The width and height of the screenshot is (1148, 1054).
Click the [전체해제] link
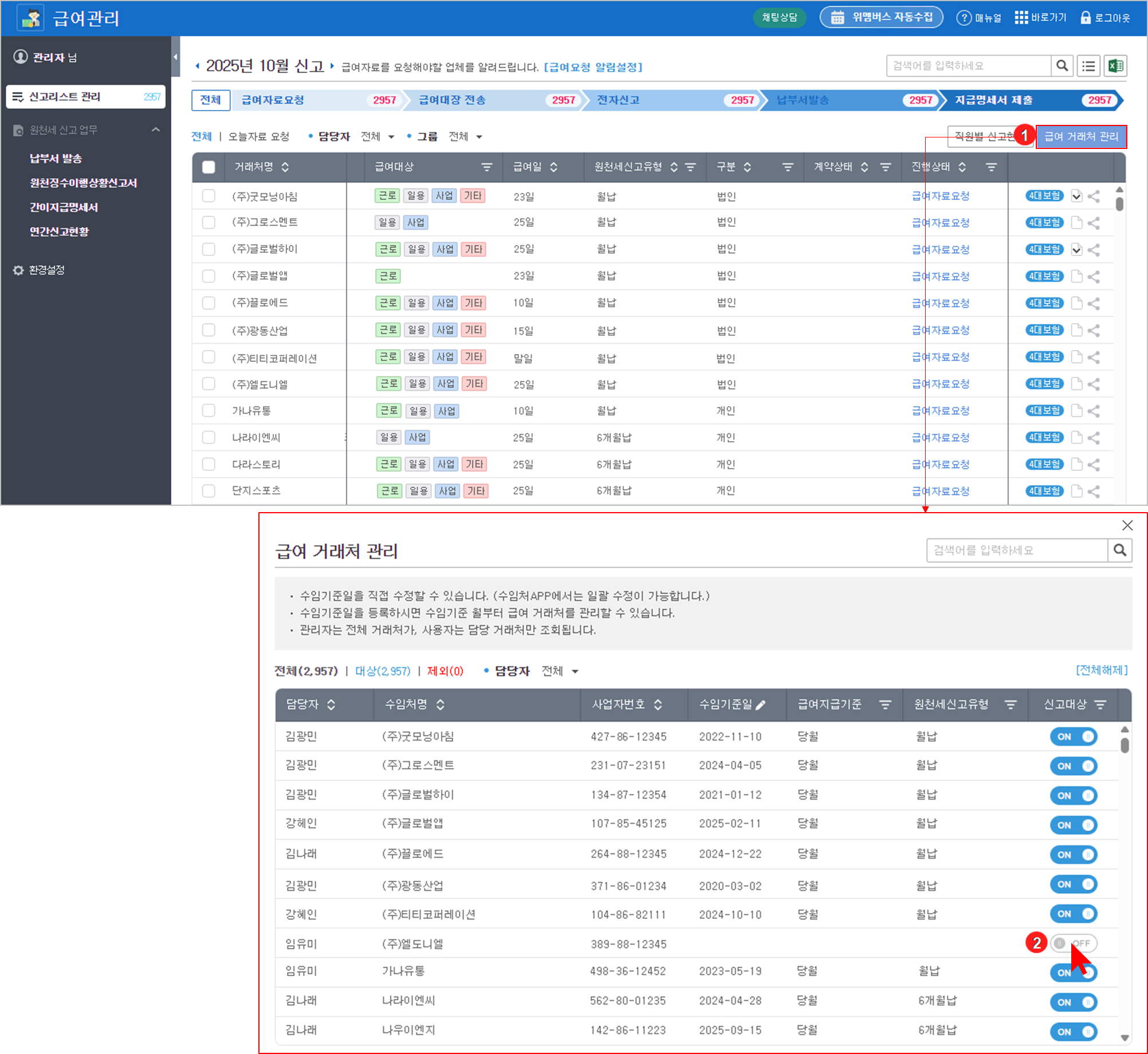pos(1101,670)
